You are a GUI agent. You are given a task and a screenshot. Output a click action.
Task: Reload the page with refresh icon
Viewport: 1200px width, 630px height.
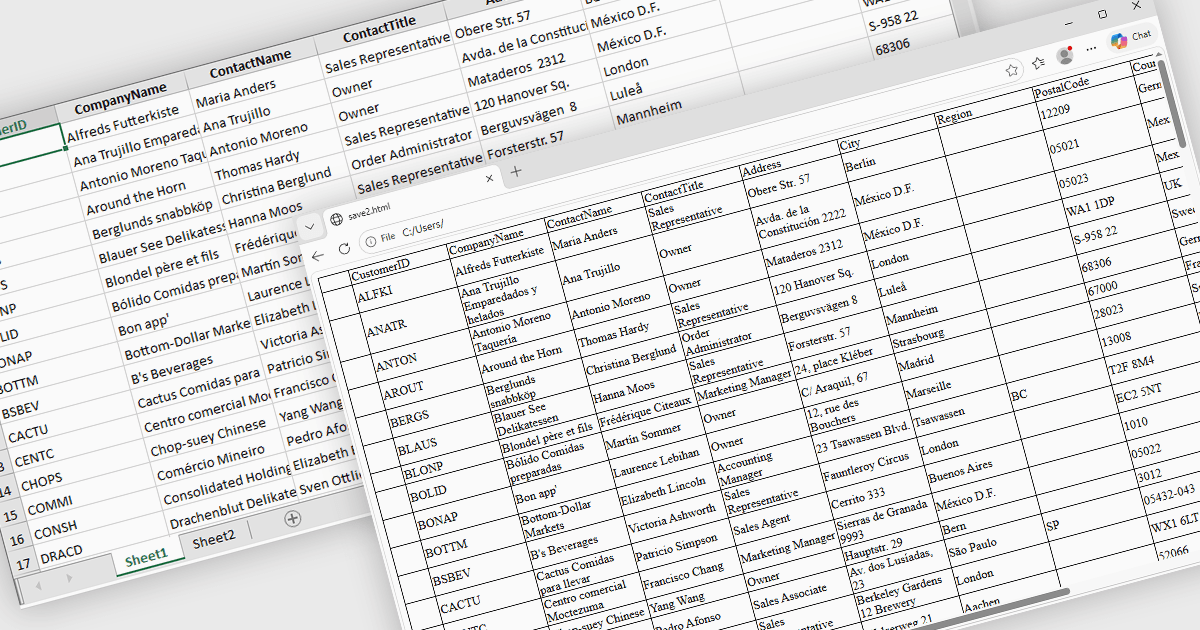344,248
